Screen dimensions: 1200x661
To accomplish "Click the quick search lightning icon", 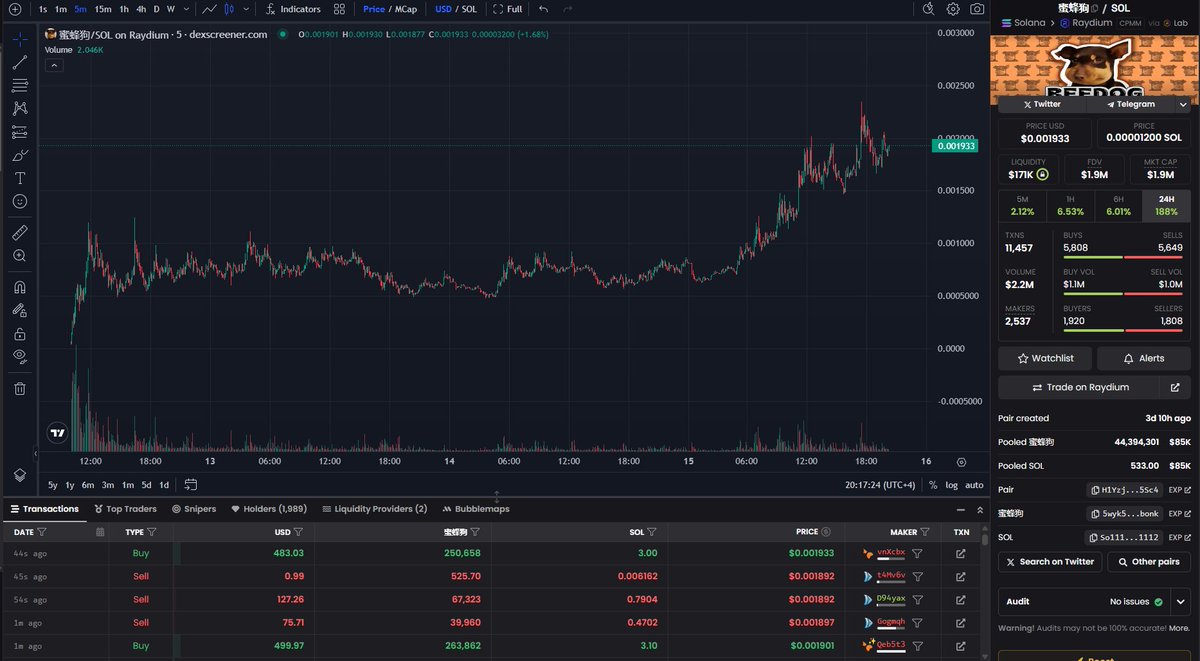I will 928,9.
